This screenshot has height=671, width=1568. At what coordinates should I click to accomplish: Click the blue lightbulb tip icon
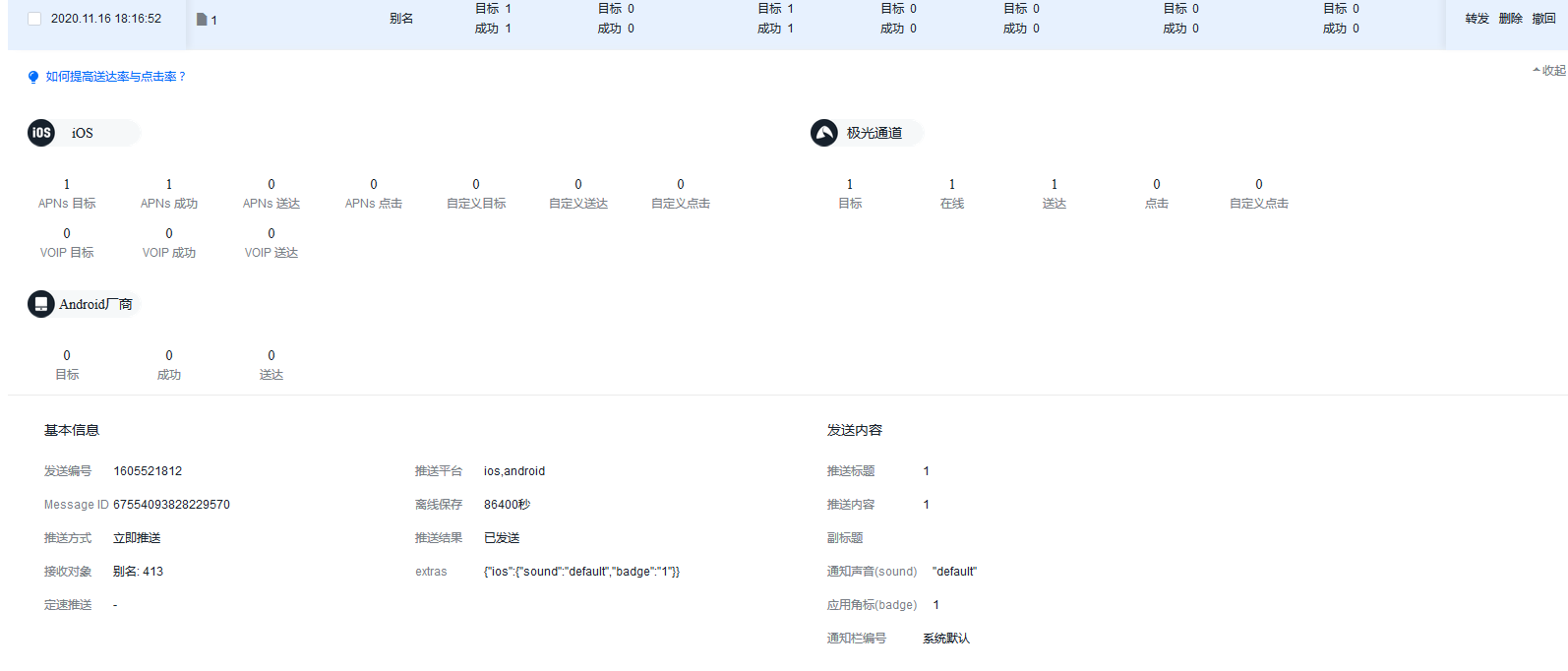(33, 77)
